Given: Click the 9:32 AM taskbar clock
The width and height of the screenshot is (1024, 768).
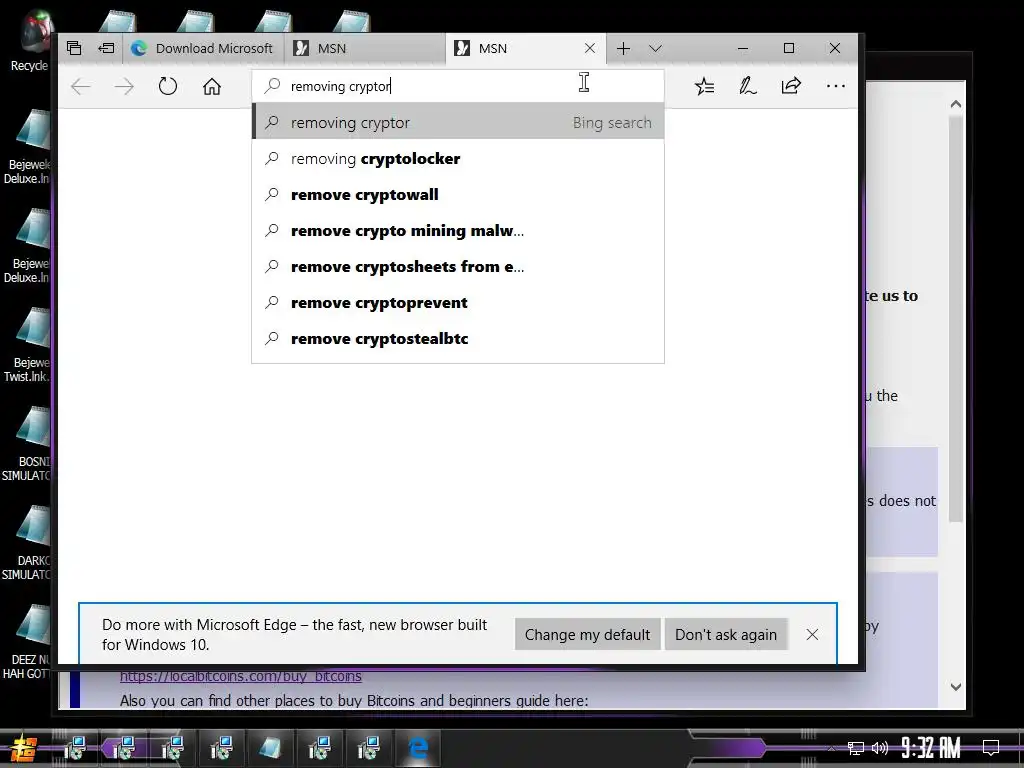Looking at the screenshot, I should [x=931, y=747].
